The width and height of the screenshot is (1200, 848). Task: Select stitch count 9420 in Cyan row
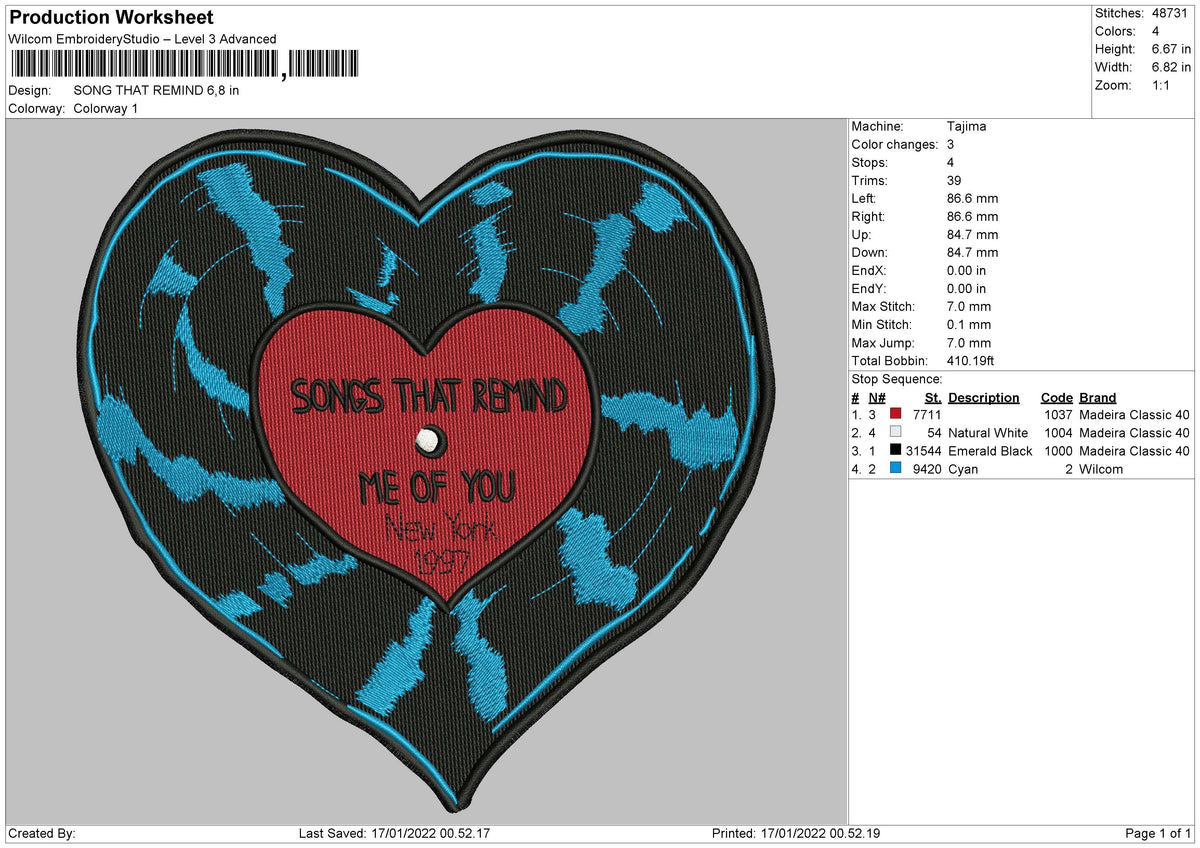click(925, 469)
